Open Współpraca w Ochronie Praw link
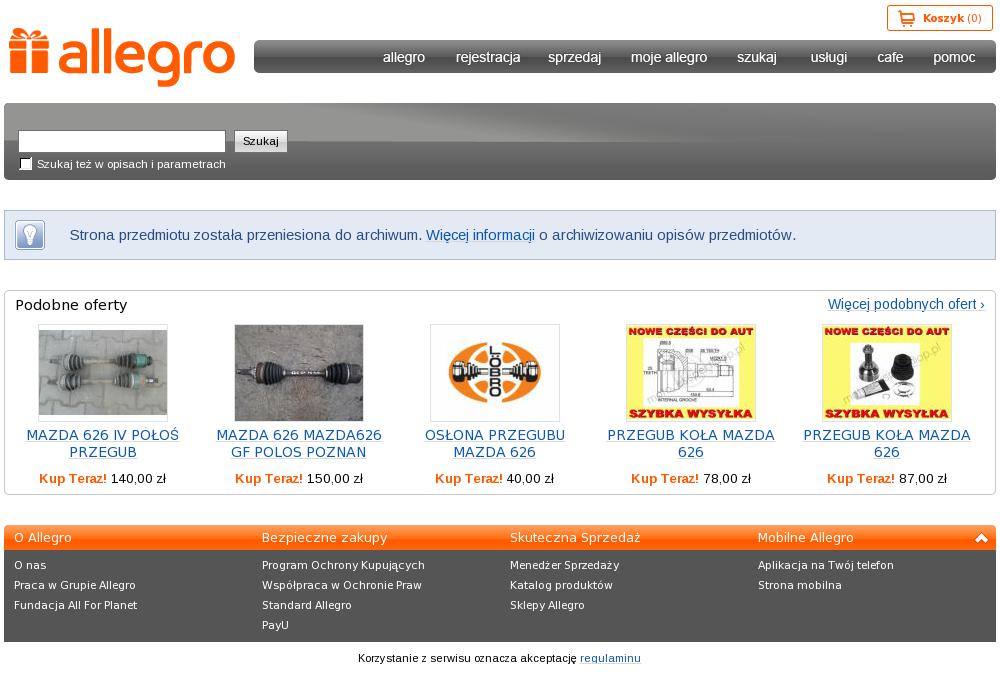This screenshot has width=1000, height=678. [x=342, y=585]
